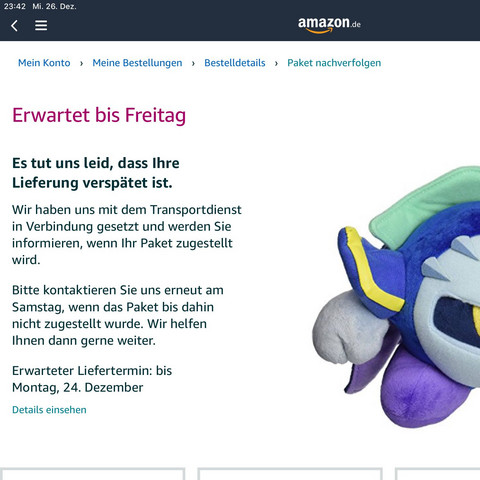480x480 pixels.
Task: Click the Details einsehen link
Action: (49, 410)
